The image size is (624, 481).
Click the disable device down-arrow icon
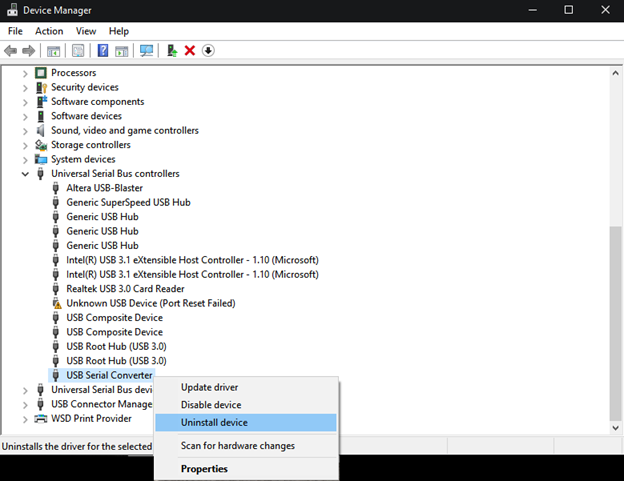208,51
